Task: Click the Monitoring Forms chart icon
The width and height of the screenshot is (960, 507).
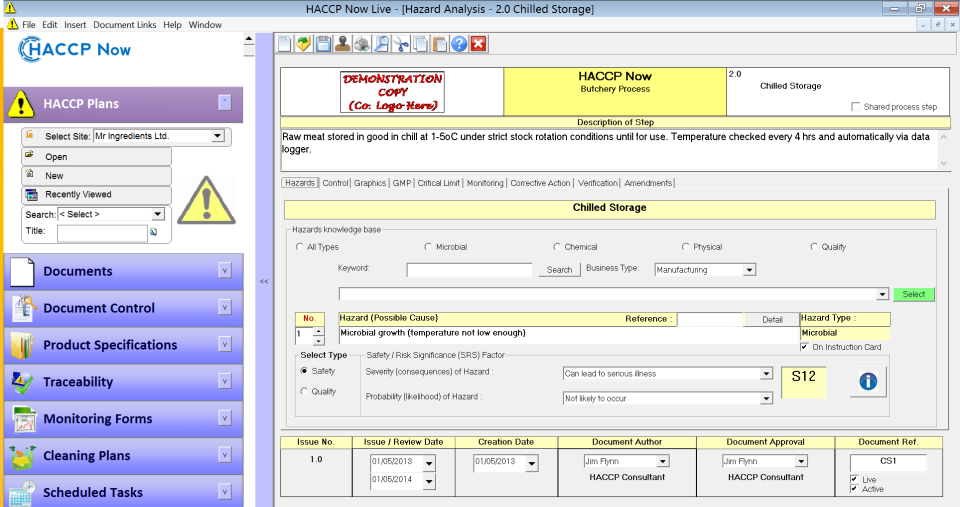Action: click(23, 419)
